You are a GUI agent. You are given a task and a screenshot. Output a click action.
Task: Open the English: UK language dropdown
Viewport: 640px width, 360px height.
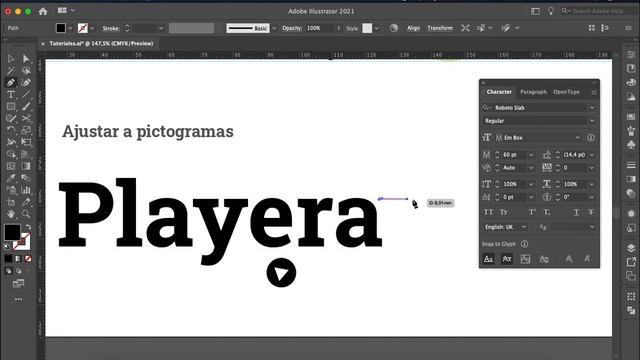pyautogui.click(x=524, y=227)
